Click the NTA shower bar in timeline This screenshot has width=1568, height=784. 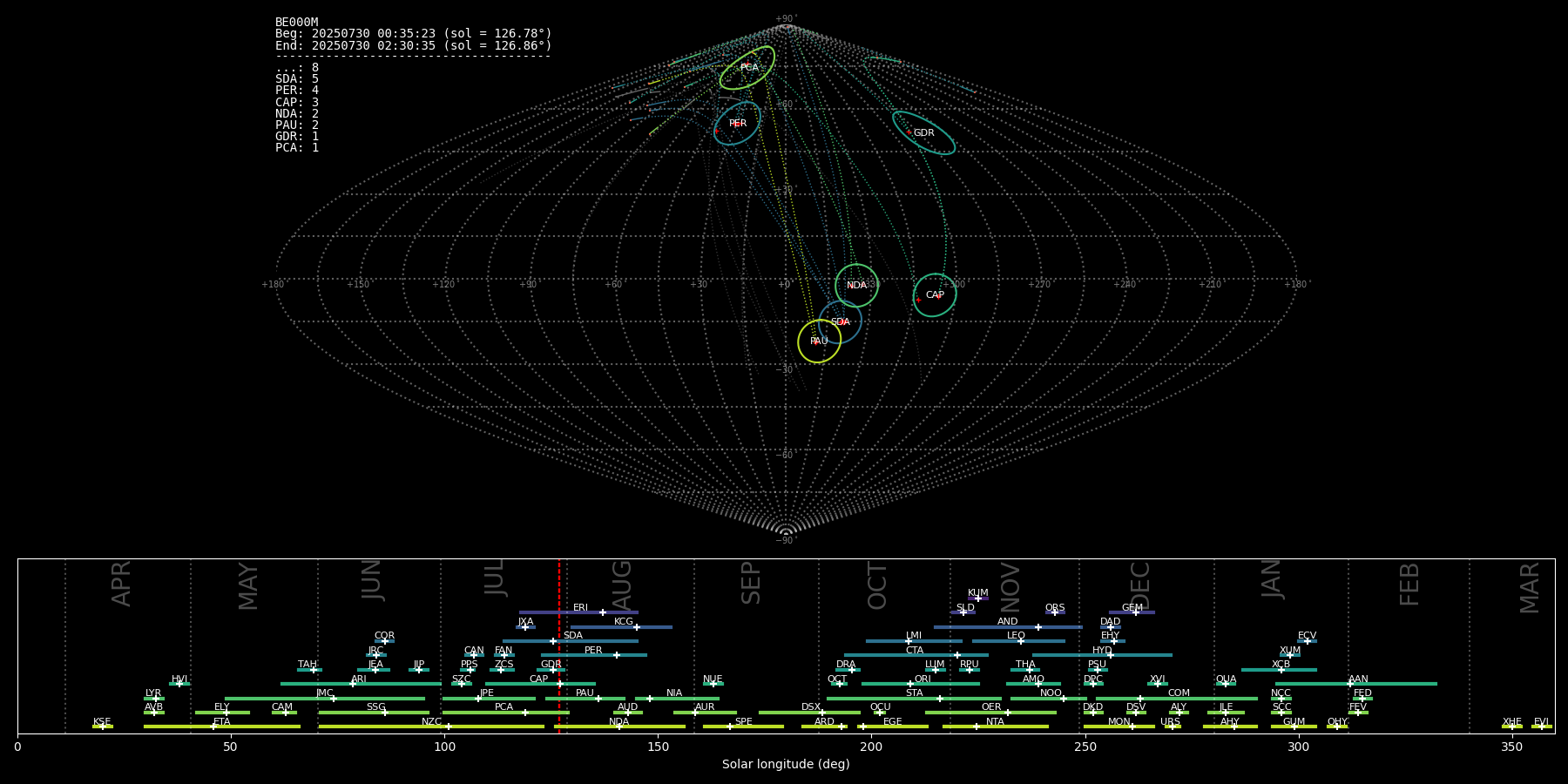click(x=996, y=727)
